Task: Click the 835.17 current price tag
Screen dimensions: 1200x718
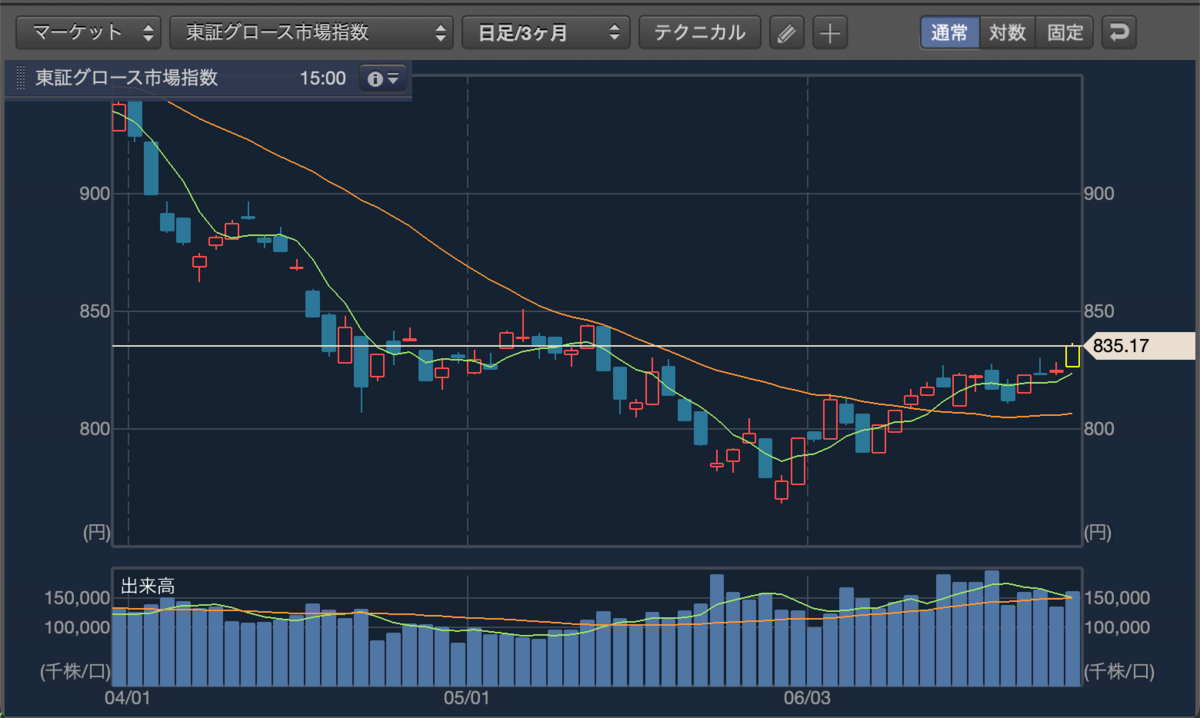Action: [1137, 346]
